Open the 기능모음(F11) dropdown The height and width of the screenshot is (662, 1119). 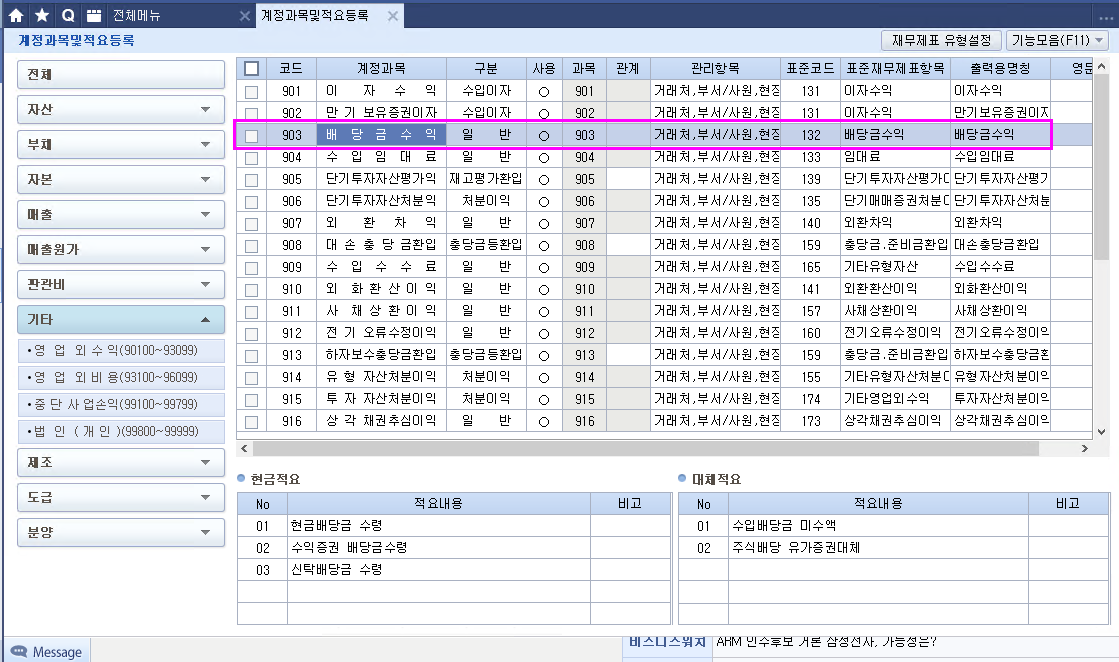1057,40
